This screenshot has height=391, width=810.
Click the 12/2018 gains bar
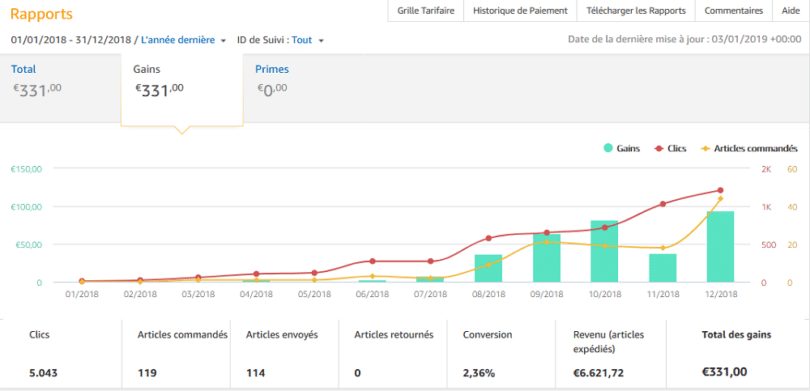[720, 246]
